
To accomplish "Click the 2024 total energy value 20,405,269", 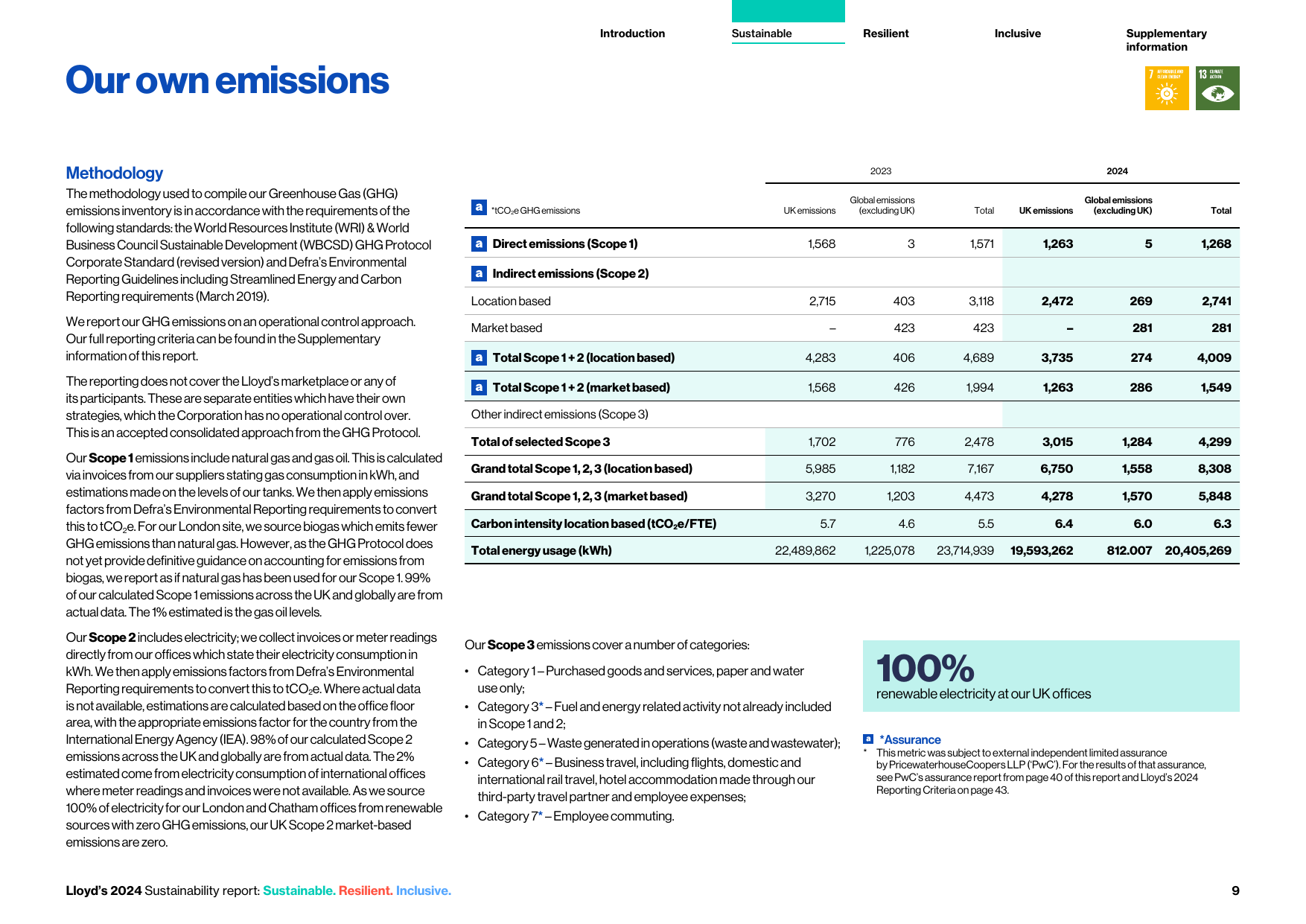I will click(x=1198, y=550).
